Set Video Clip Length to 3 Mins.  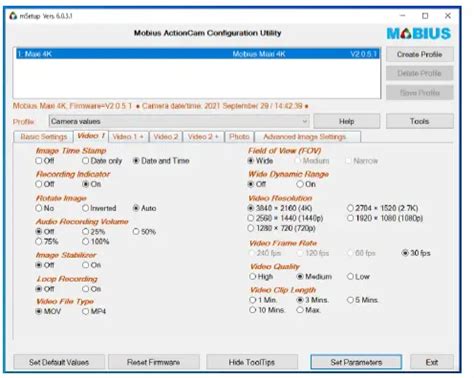(x=312, y=300)
